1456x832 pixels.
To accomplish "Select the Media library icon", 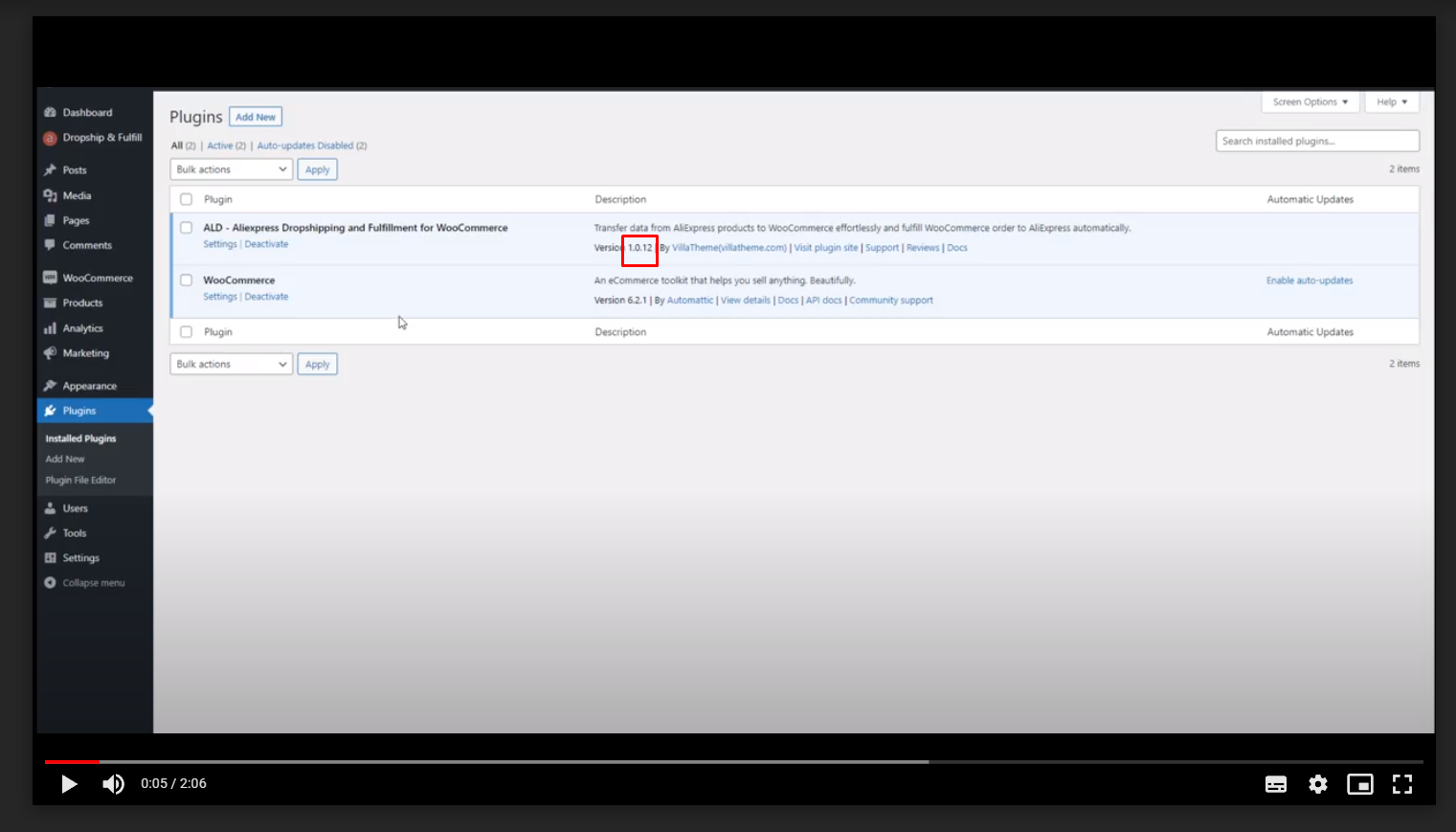I will [x=50, y=195].
